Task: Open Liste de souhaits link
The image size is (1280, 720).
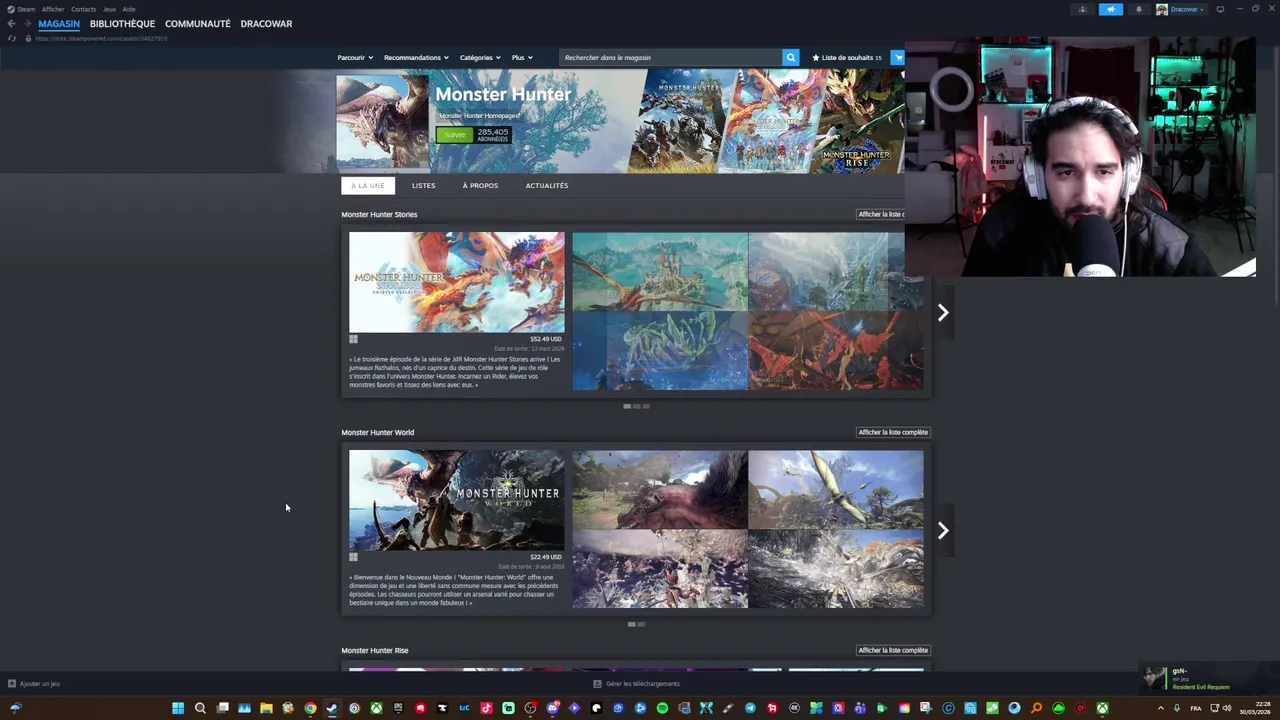Action: pos(847,57)
